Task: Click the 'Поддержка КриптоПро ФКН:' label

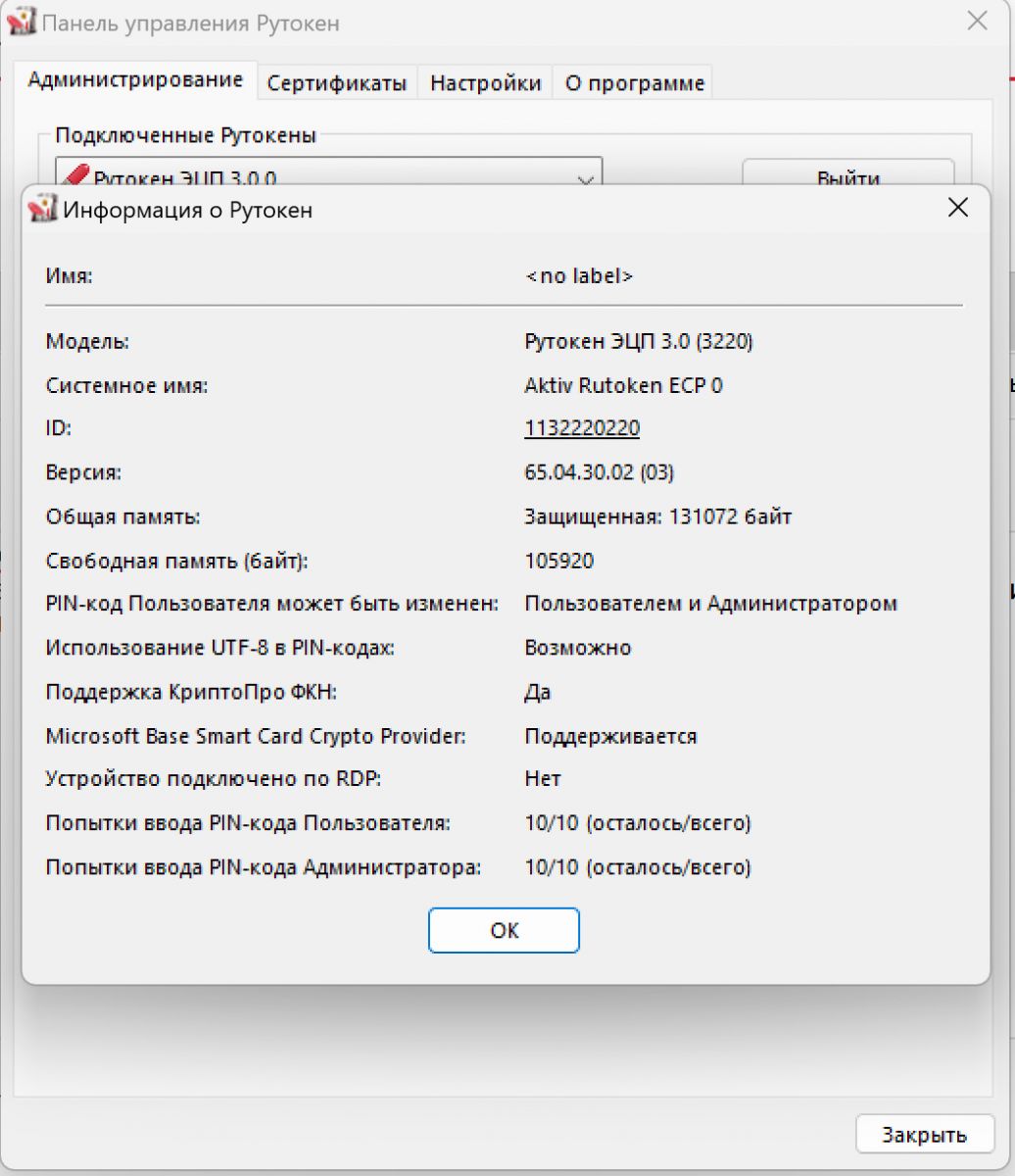Action: tap(191, 692)
